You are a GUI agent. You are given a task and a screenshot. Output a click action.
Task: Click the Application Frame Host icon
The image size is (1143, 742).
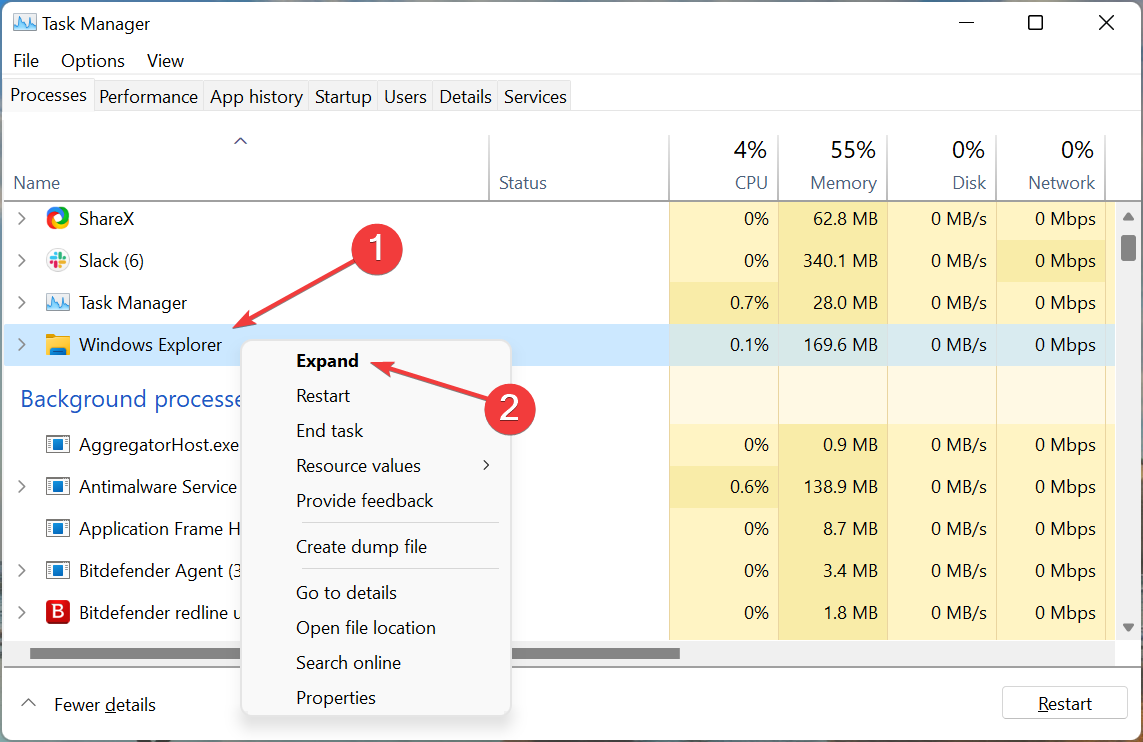point(57,528)
